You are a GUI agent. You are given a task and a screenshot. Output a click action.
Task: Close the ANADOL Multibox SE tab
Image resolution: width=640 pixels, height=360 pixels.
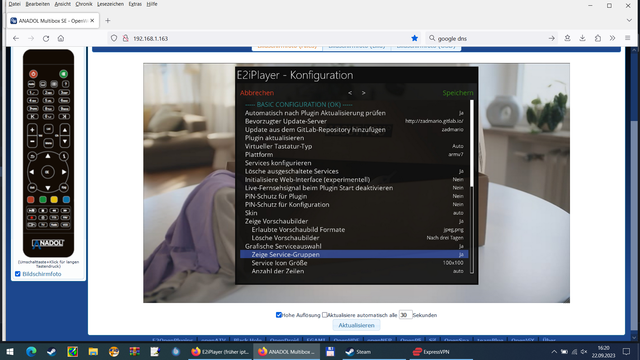pos(92,20)
